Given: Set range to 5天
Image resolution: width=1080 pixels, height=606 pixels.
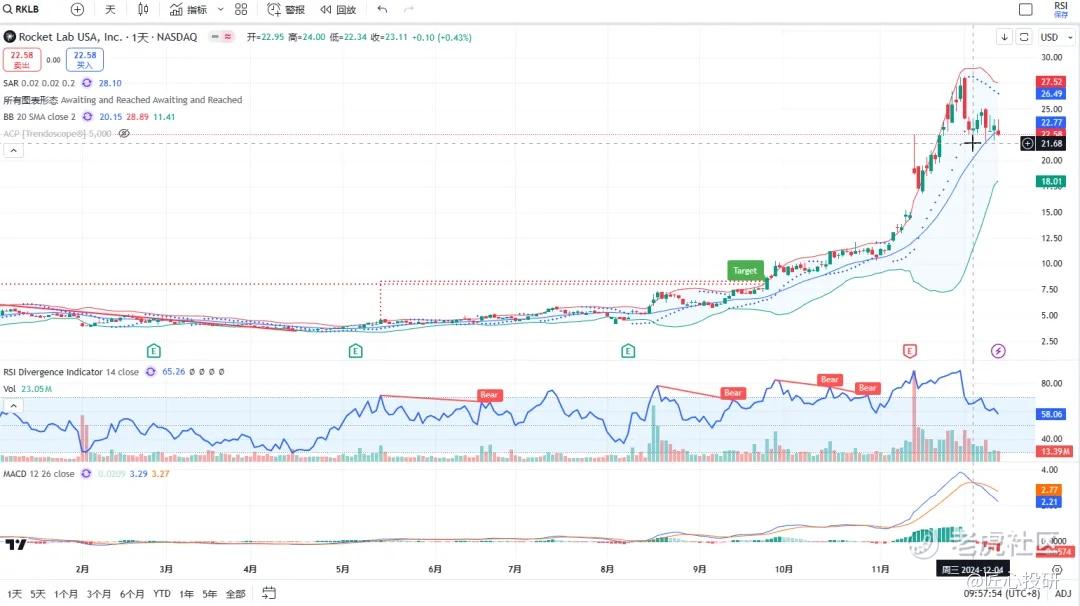Looking at the screenshot, I should point(38,594).
